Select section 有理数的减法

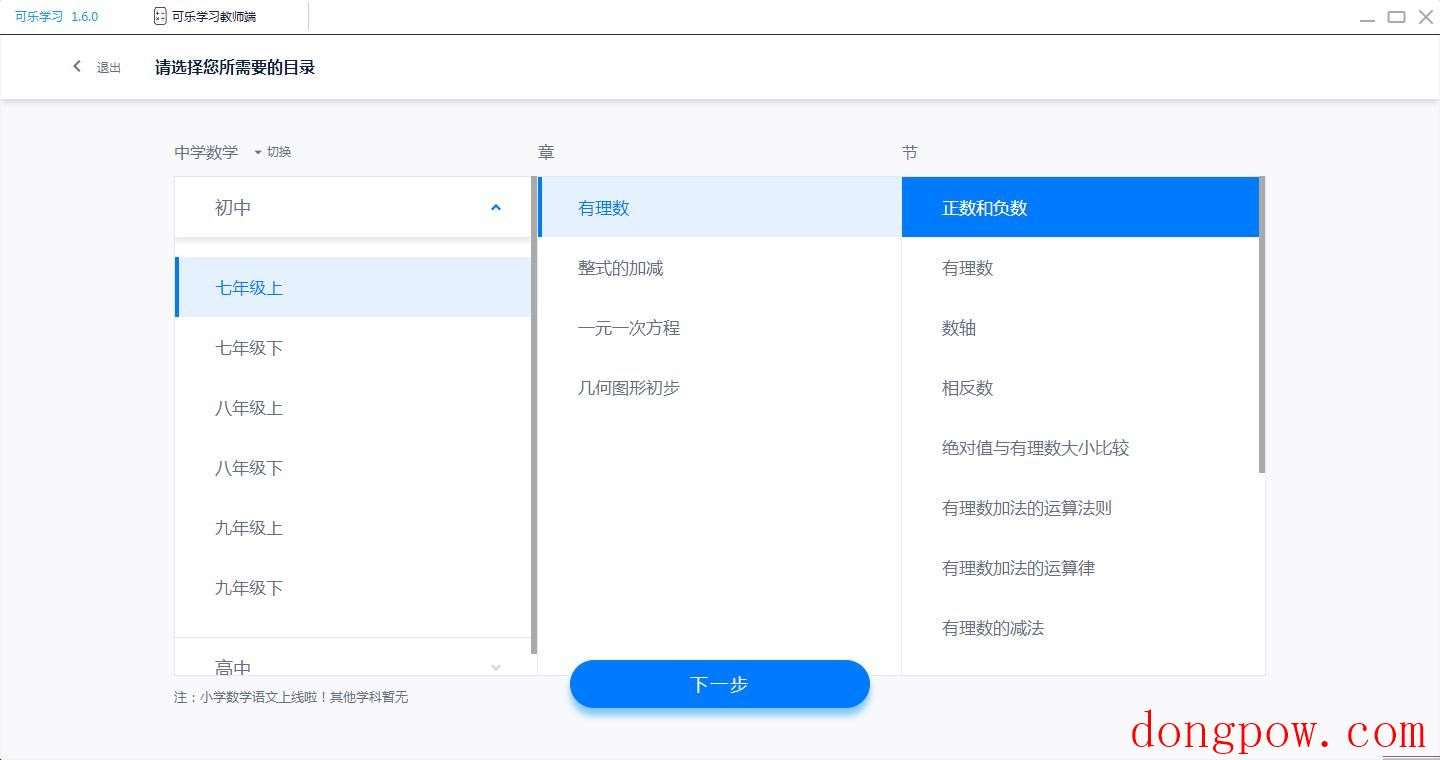1080,628
